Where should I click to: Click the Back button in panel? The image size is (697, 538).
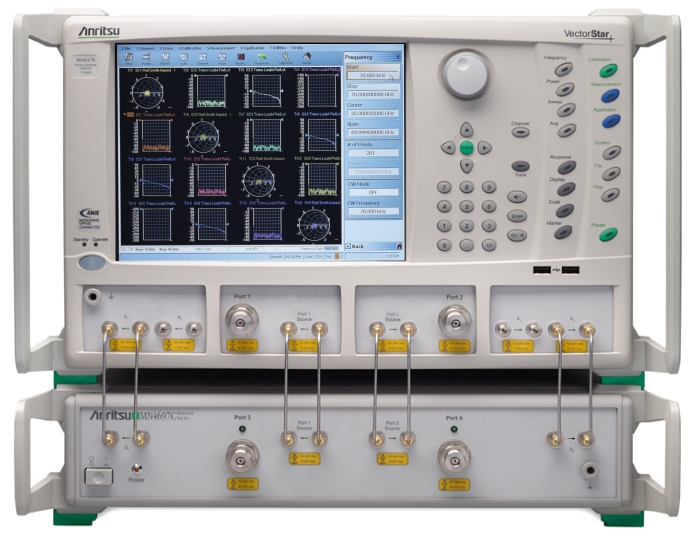[x=355, y=246]
